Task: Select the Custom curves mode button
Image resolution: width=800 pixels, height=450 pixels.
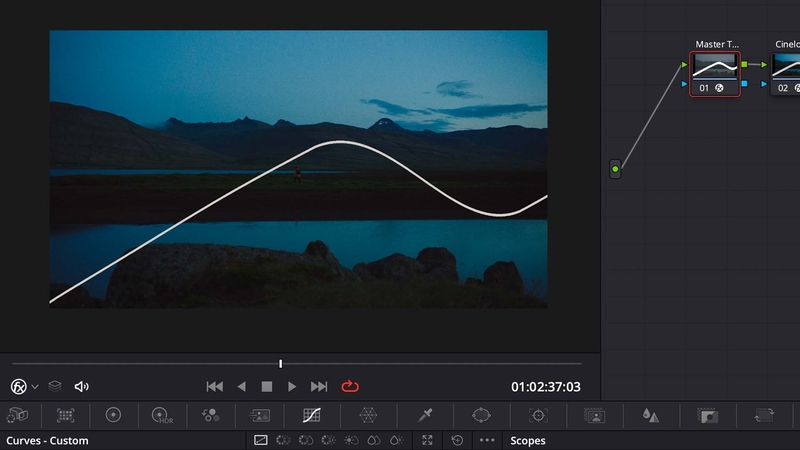Action: (260, 440)
